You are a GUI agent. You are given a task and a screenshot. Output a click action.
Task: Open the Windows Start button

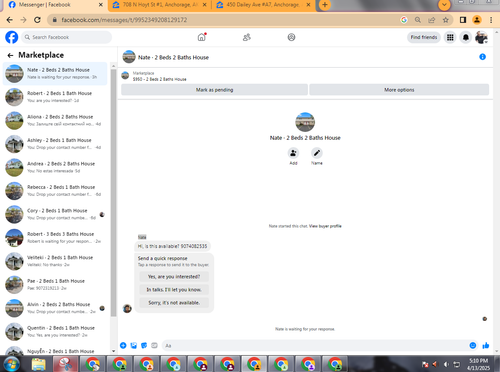[12, 364]
